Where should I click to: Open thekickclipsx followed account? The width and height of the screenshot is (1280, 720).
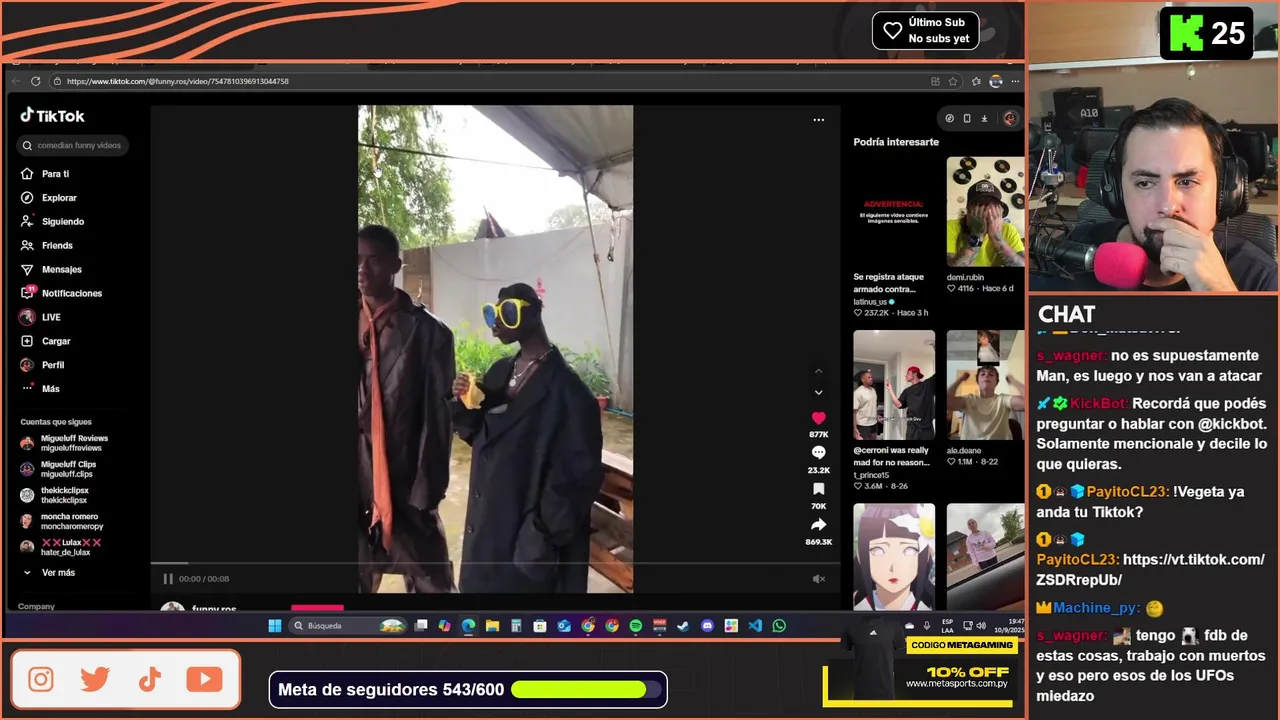56,495
